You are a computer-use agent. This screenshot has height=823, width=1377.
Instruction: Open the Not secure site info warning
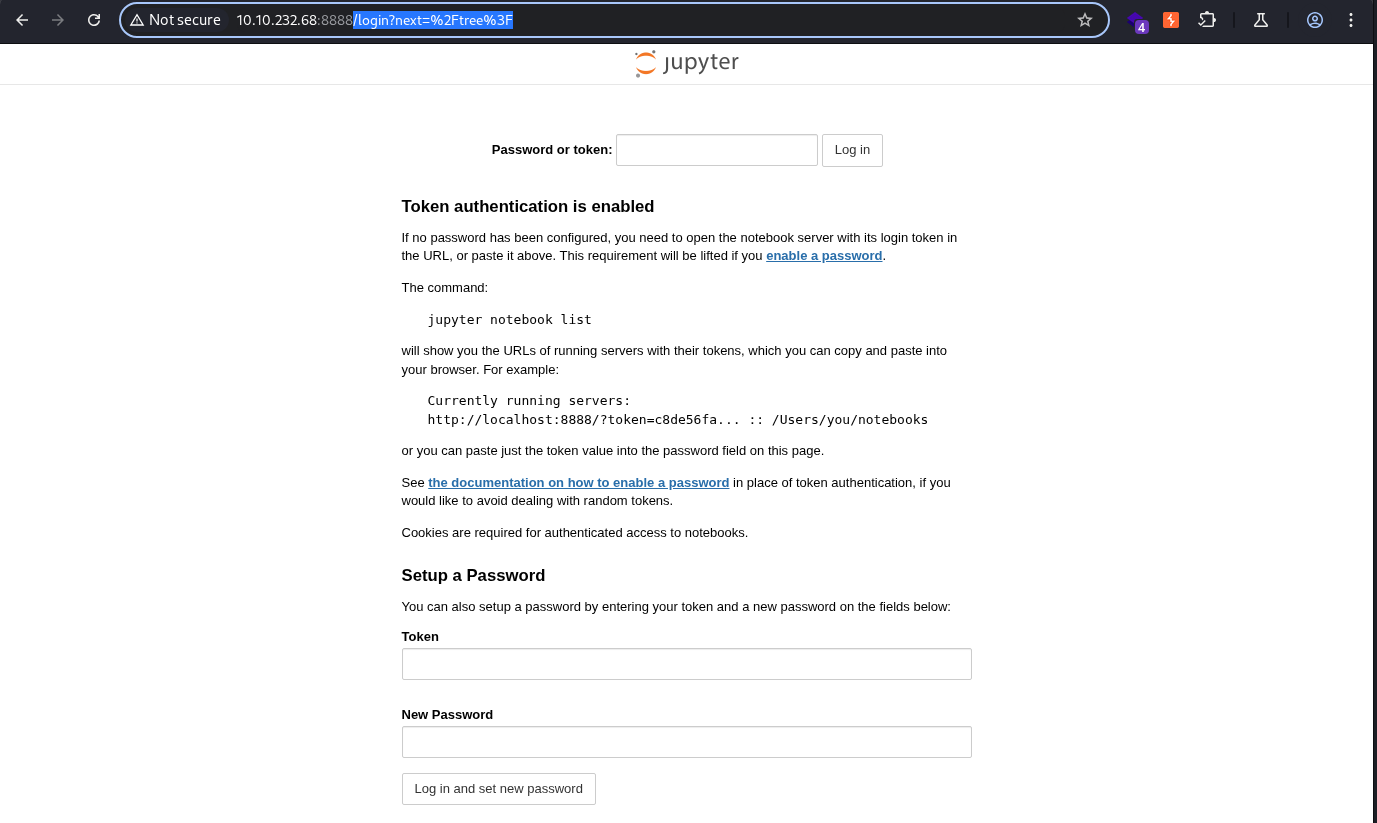(x=175, y=20)
